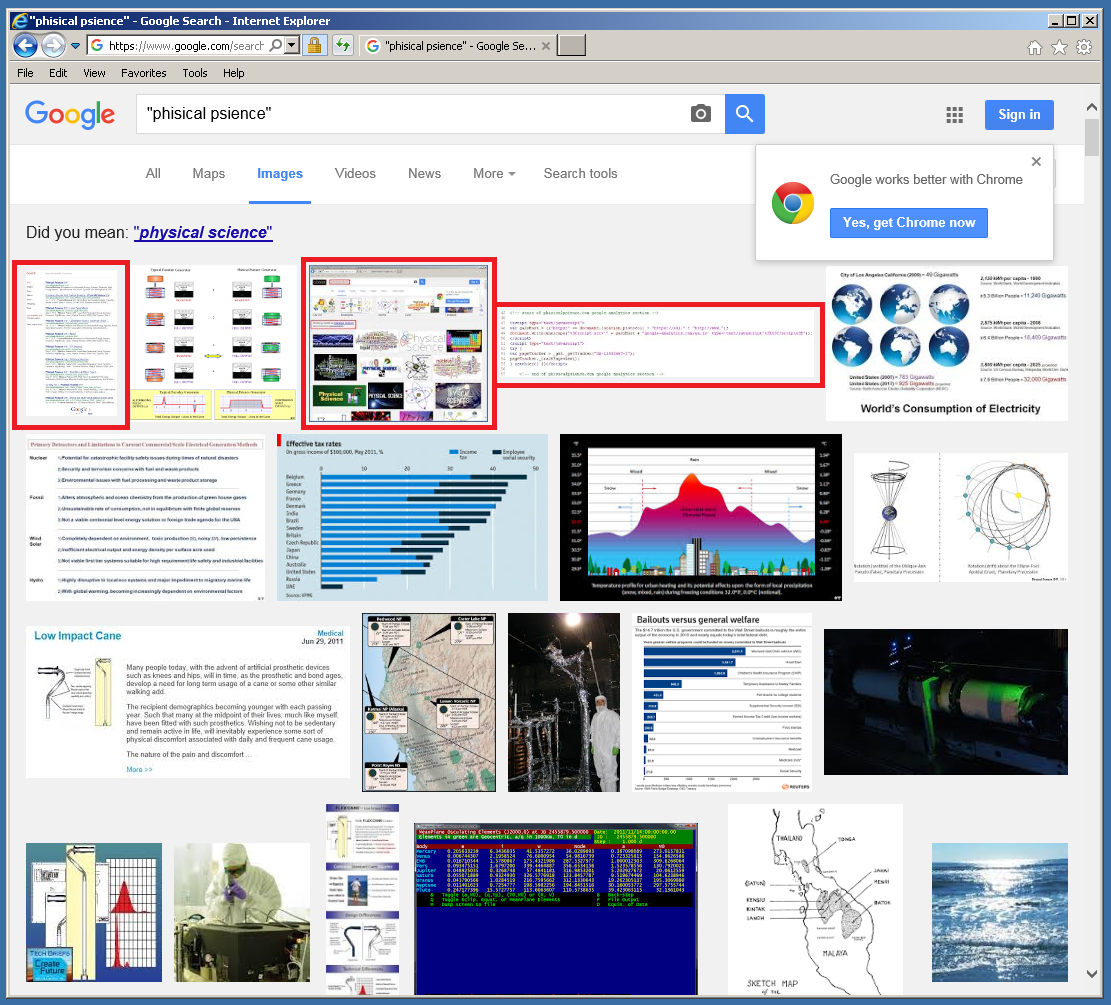
Task: Open the Sketch Map image
Action: (815, 899)
